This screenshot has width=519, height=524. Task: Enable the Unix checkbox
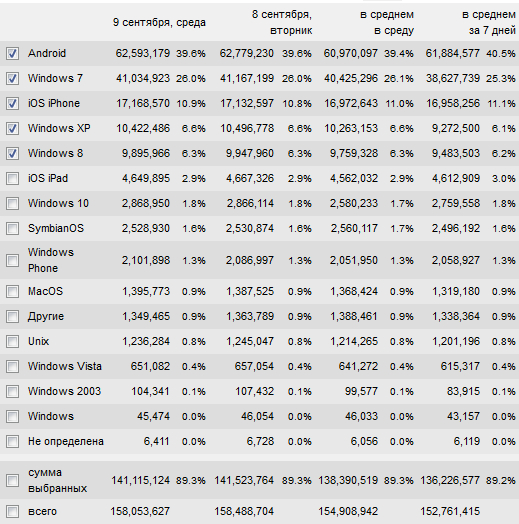12,342
